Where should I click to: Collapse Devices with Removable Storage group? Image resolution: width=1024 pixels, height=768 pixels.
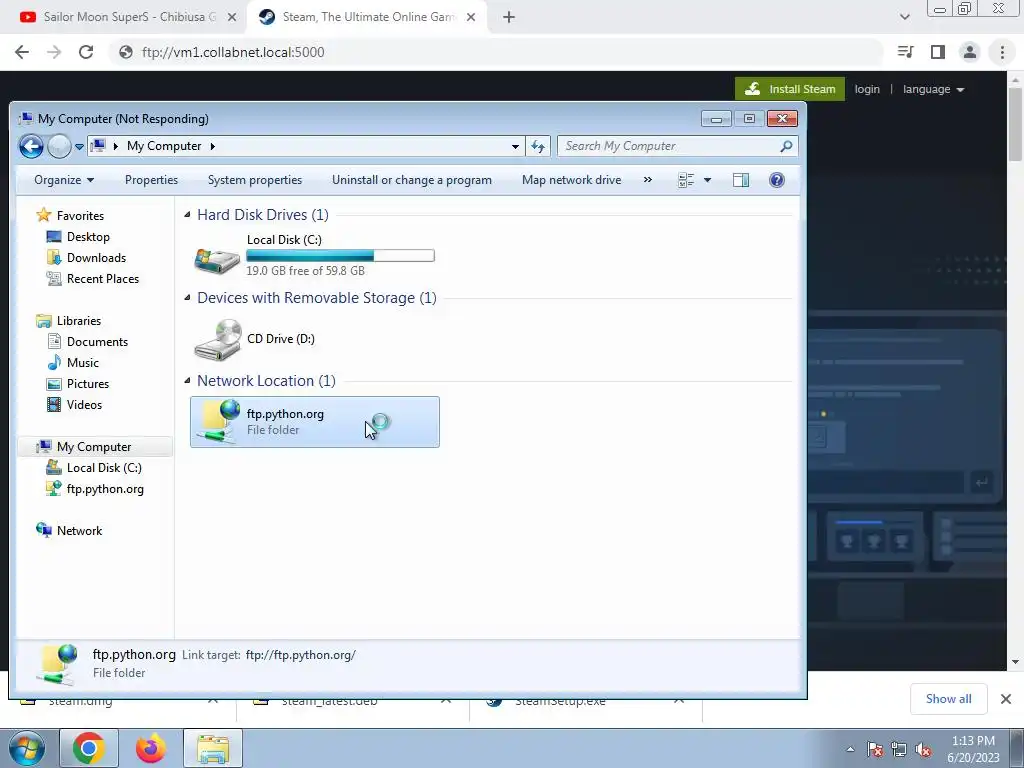(x=187, y=298)
